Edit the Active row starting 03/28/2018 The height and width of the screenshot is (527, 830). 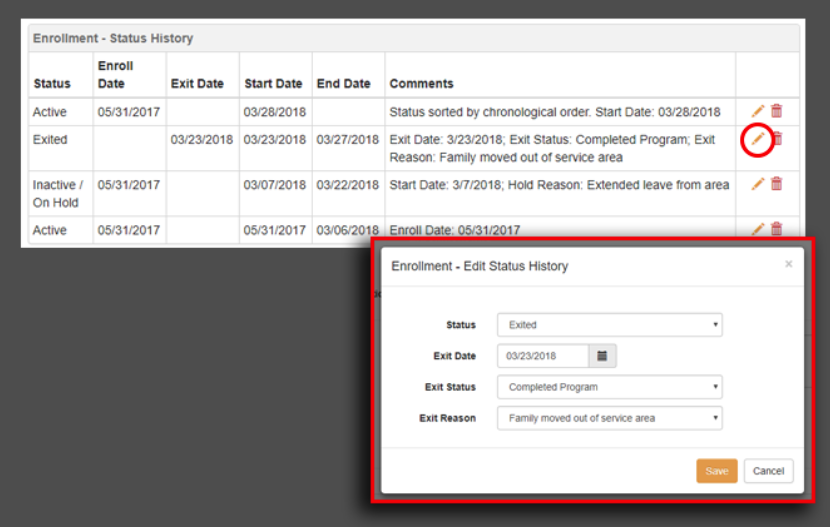click(x=757, y=111)
